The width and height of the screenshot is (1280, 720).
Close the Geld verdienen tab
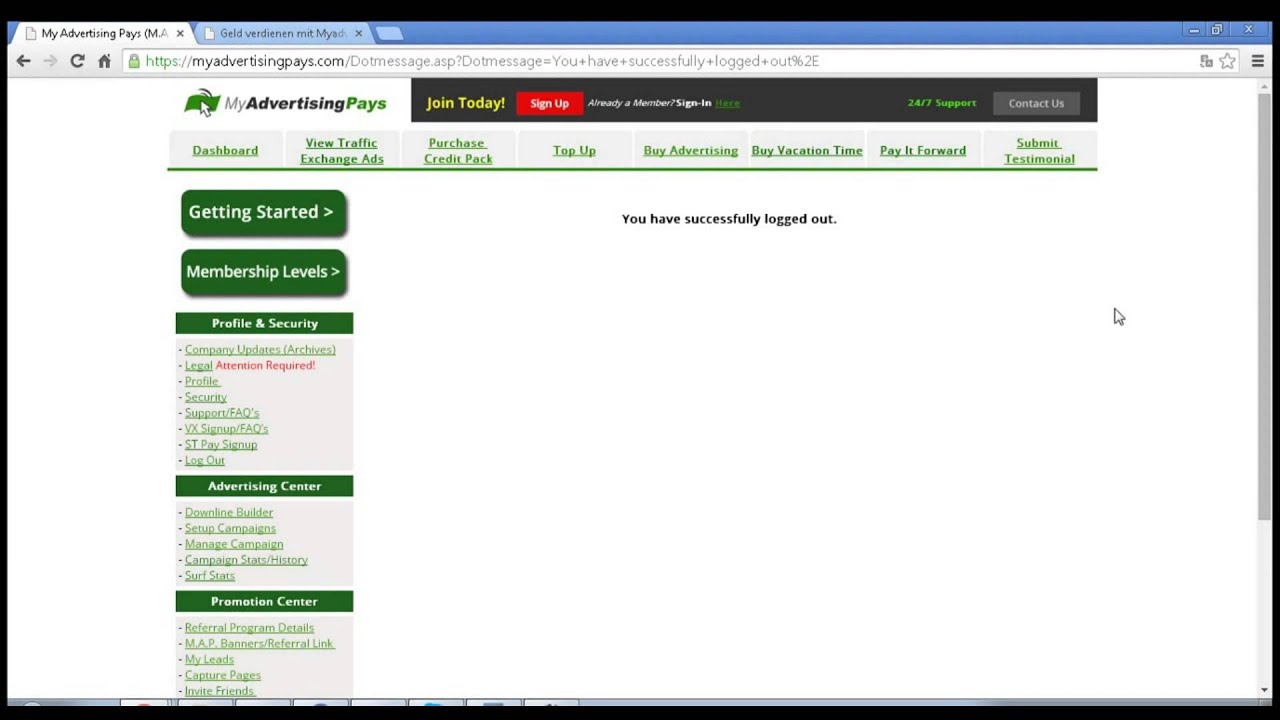pyautogui.click(x=358, y=33)
